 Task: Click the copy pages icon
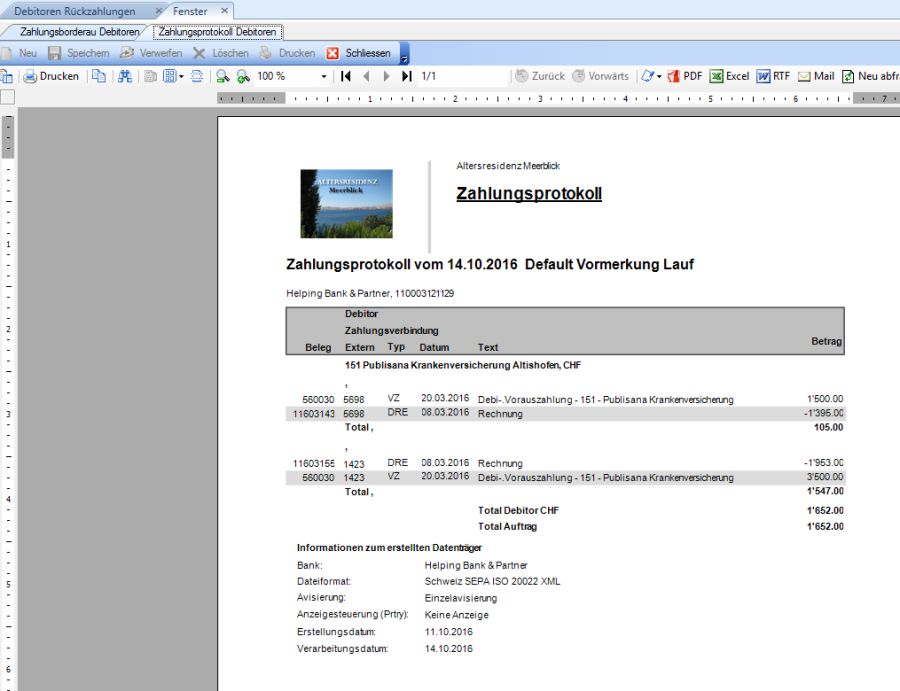(98, 76)
